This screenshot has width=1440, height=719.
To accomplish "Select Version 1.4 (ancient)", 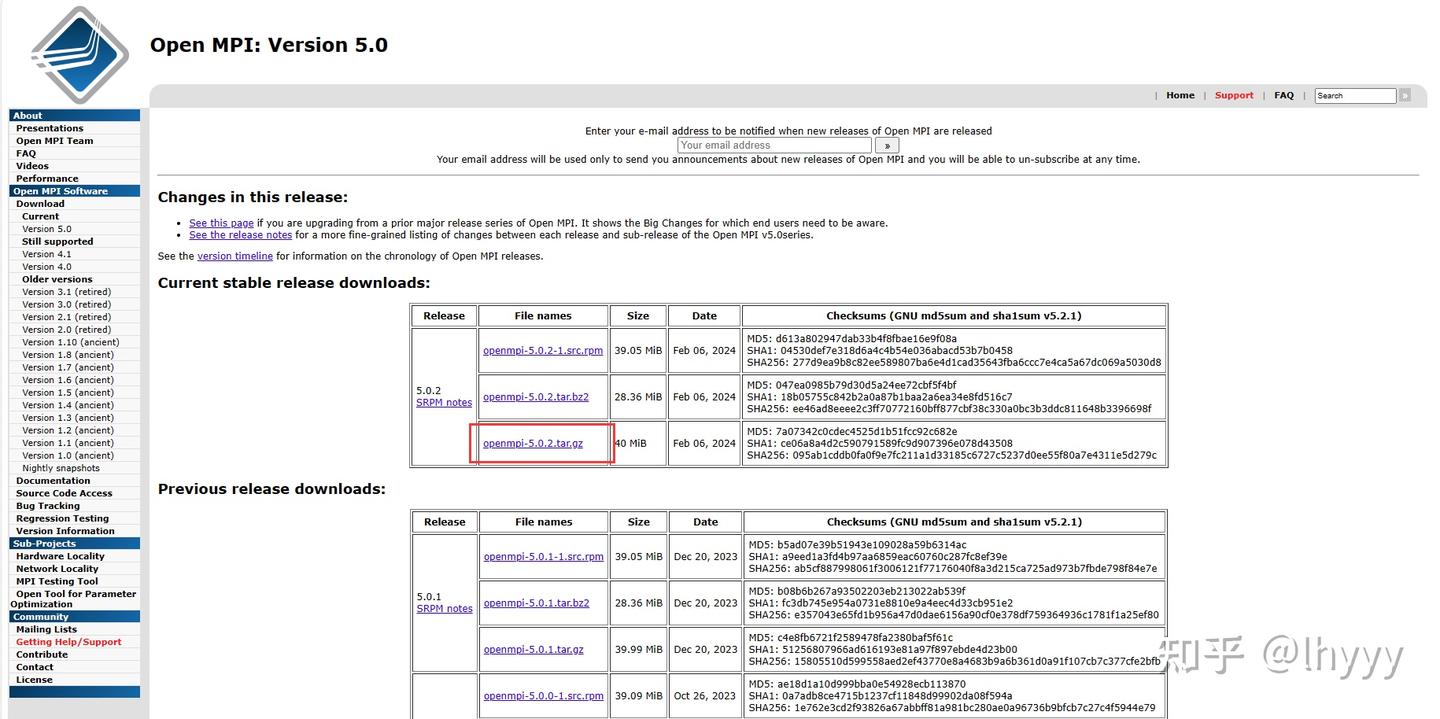I will (68, 405).
